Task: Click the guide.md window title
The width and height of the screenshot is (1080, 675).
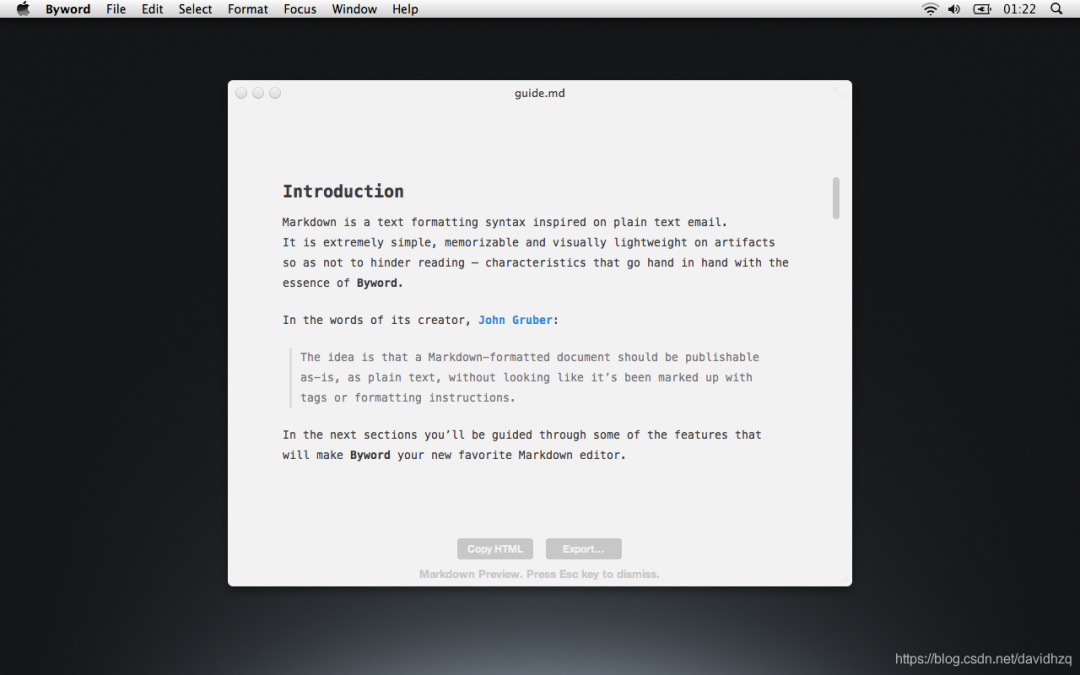Action: pyautogui.click(x=539, y=93)
